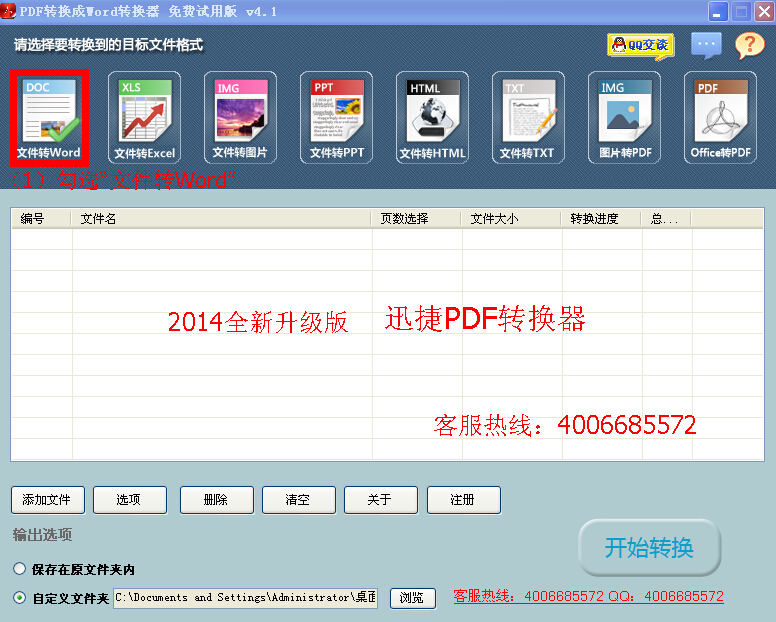776x622 pixels.
Task: Close the PDF converter window
Action: pyautogui.click(x=763, y=11)
